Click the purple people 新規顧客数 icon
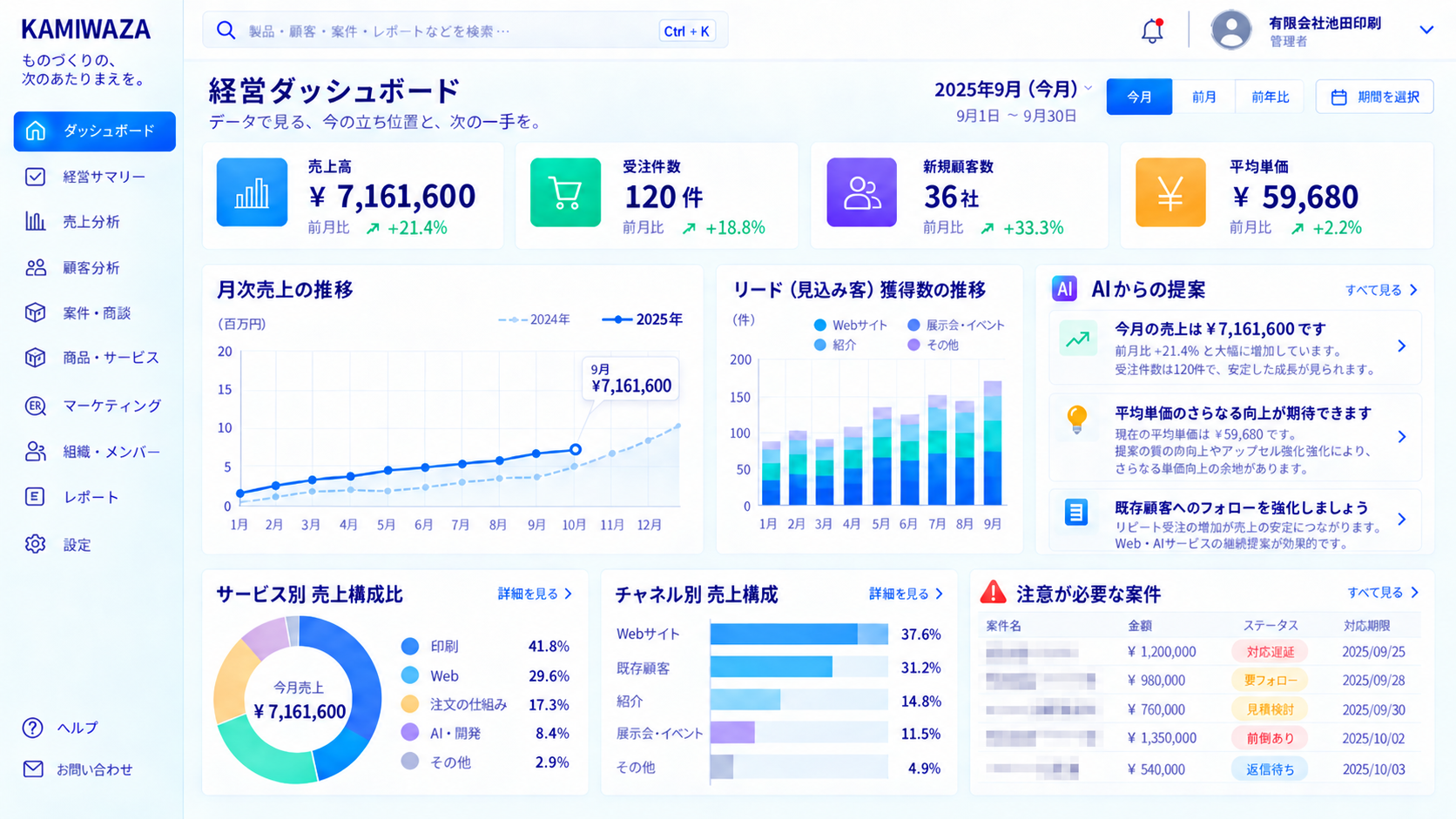 tap(861, 192)
